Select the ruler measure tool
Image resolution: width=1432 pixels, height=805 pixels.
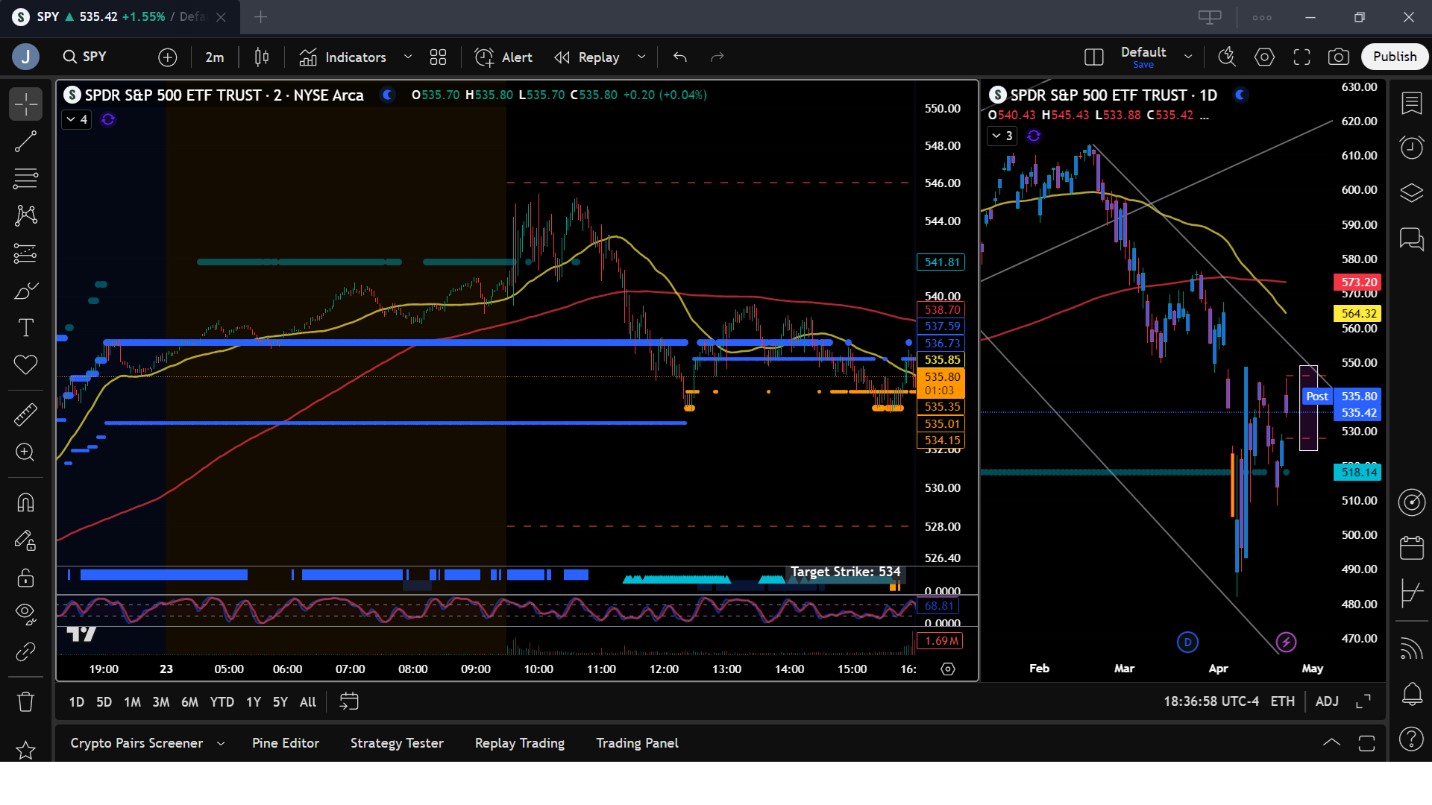(x=26, y=414)
